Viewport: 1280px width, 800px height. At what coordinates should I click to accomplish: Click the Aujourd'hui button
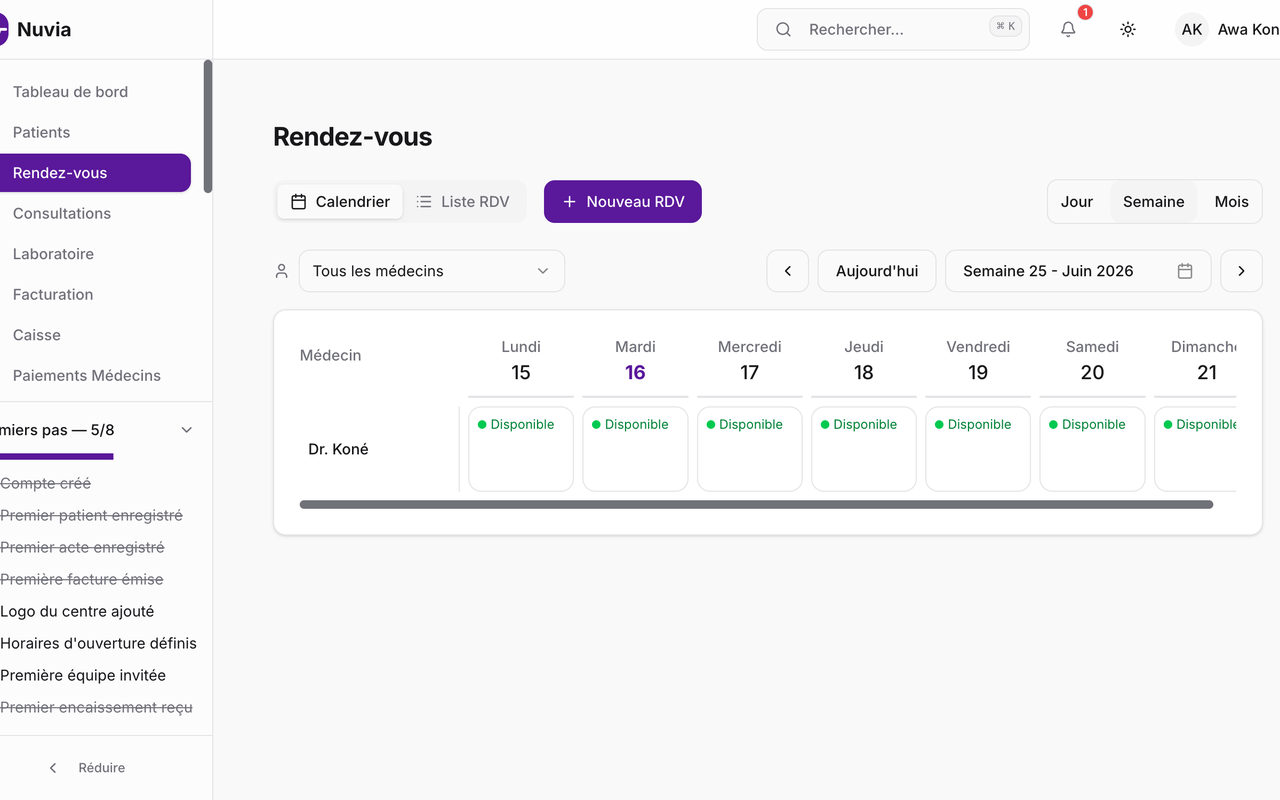877,271
